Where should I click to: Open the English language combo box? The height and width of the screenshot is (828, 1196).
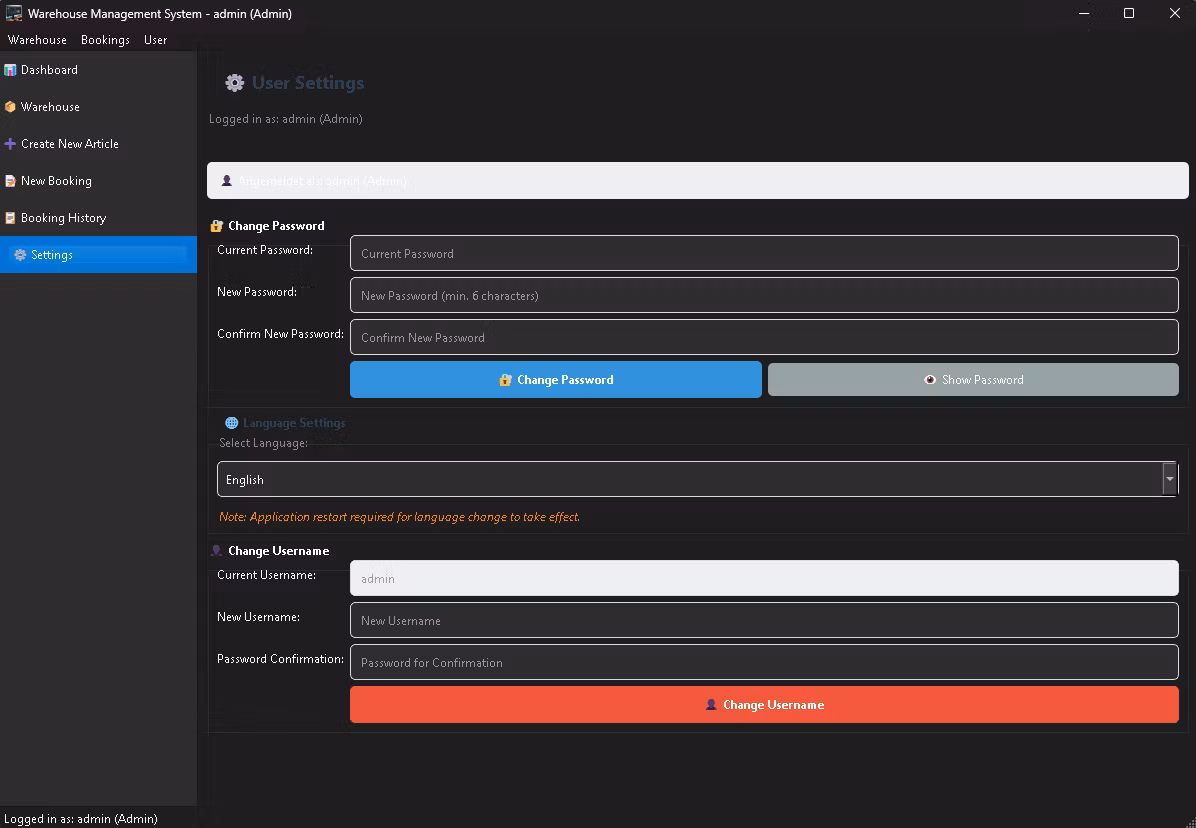[690, 480]
